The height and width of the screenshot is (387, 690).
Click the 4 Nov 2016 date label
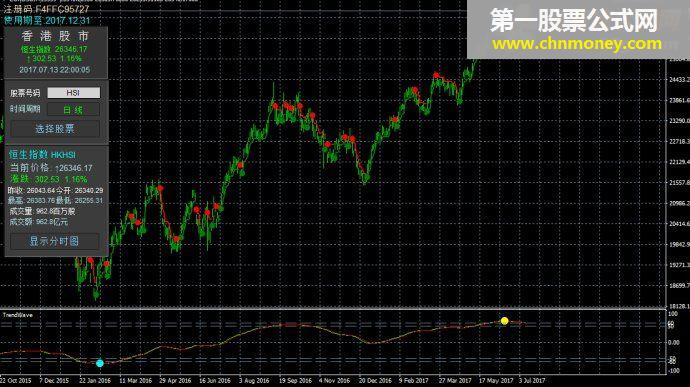(x=334, y=380)
